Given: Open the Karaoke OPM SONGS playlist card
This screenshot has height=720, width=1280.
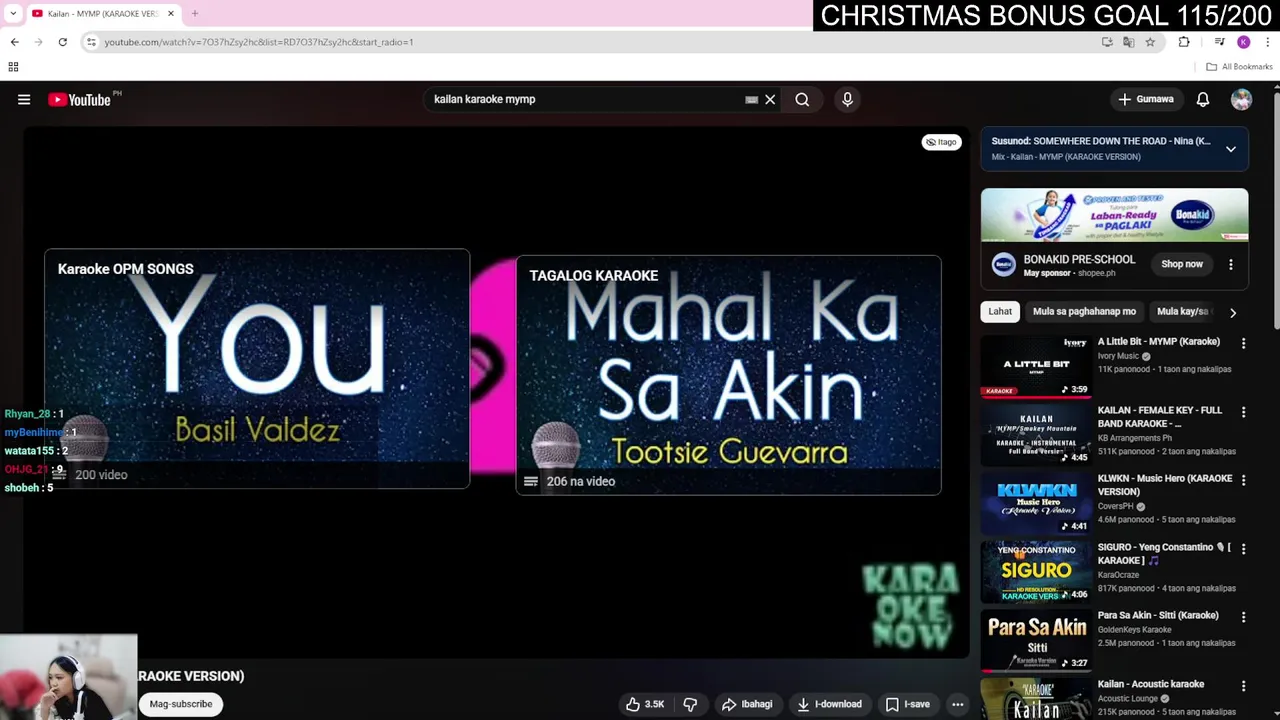Looking at the screenshot, I should pyautogui.click(x=257, y=369).
